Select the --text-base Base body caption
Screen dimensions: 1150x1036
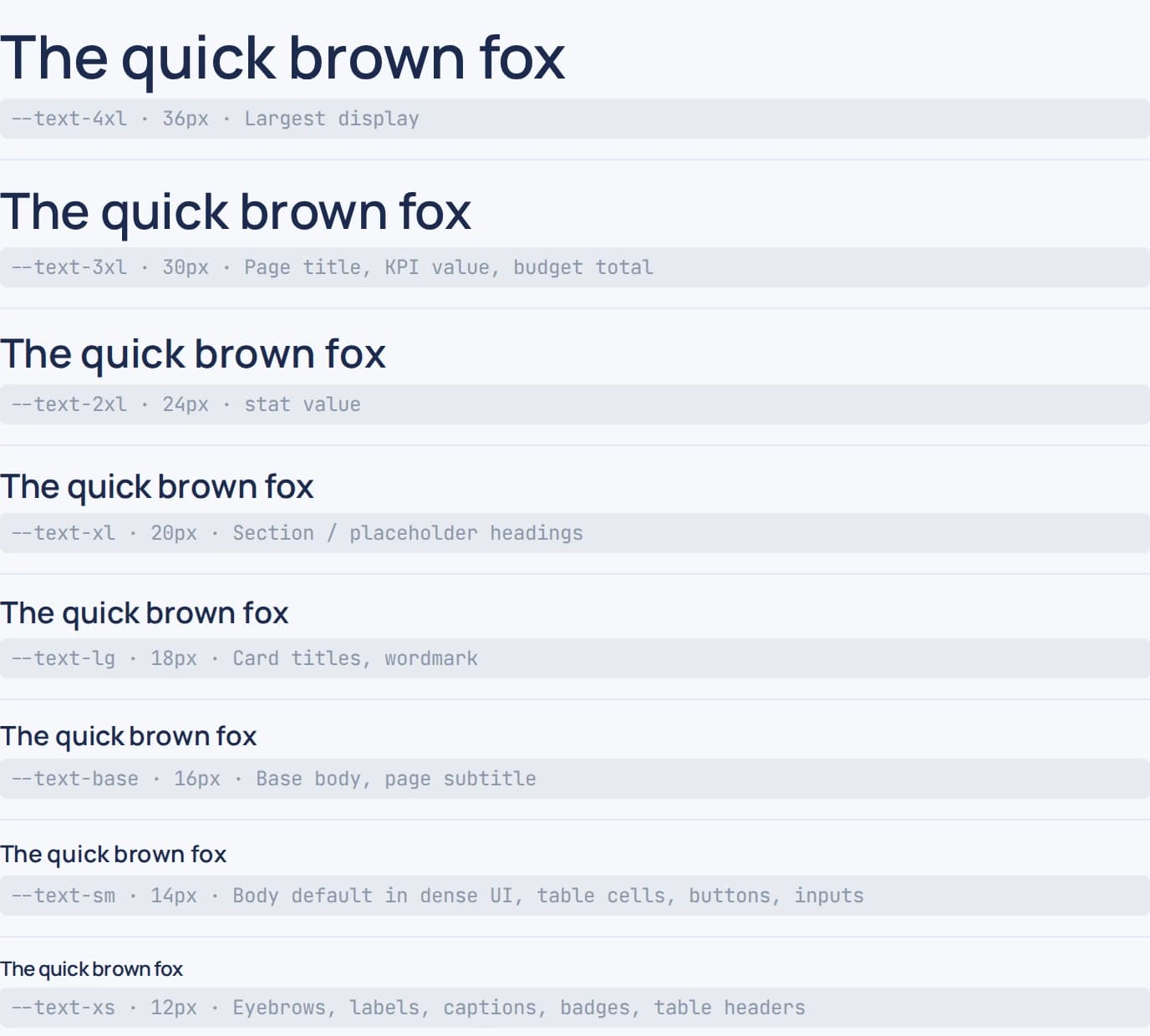[x=575, y=779]
